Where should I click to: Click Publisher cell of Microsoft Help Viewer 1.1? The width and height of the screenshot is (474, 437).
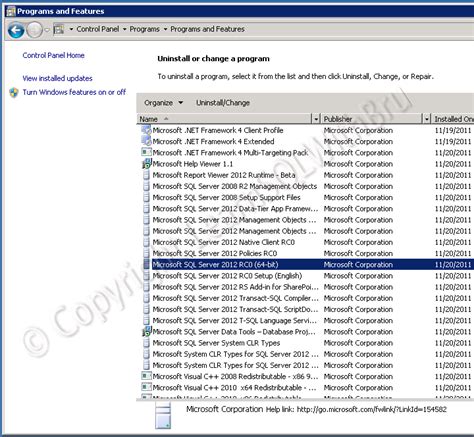coord(358,164)
